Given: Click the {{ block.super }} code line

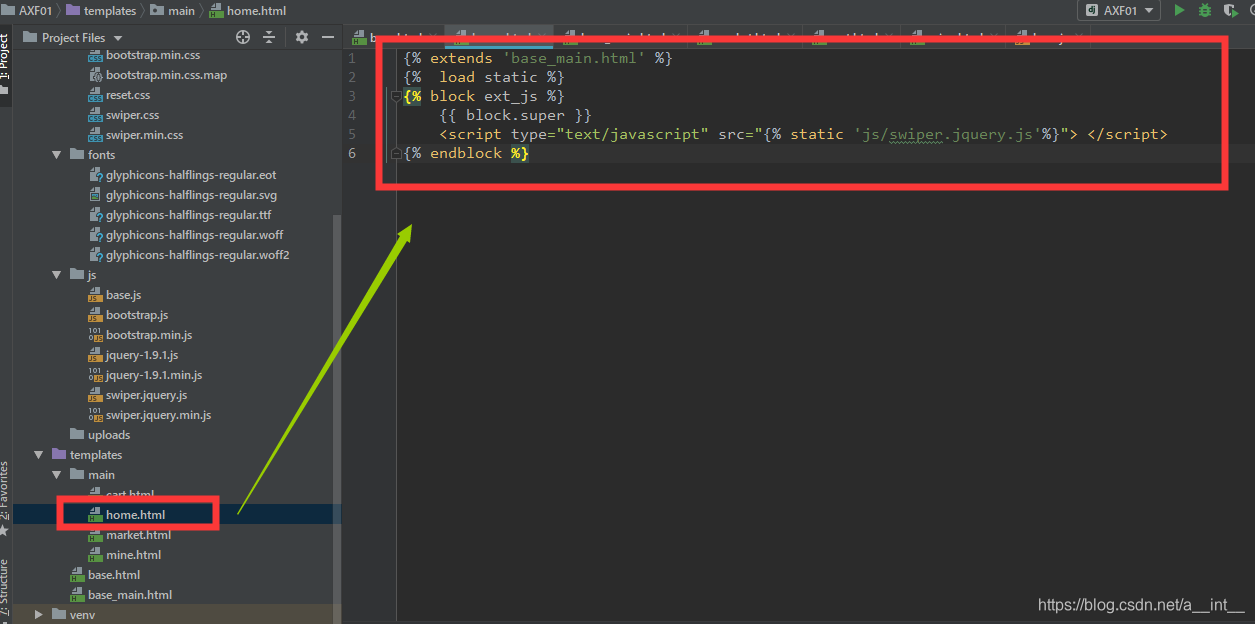Looking at the screenshot, I should [515, 115].
